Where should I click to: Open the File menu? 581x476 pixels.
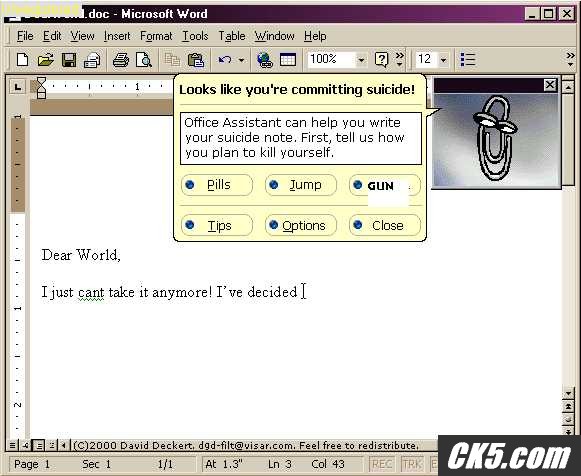point(25,36)
